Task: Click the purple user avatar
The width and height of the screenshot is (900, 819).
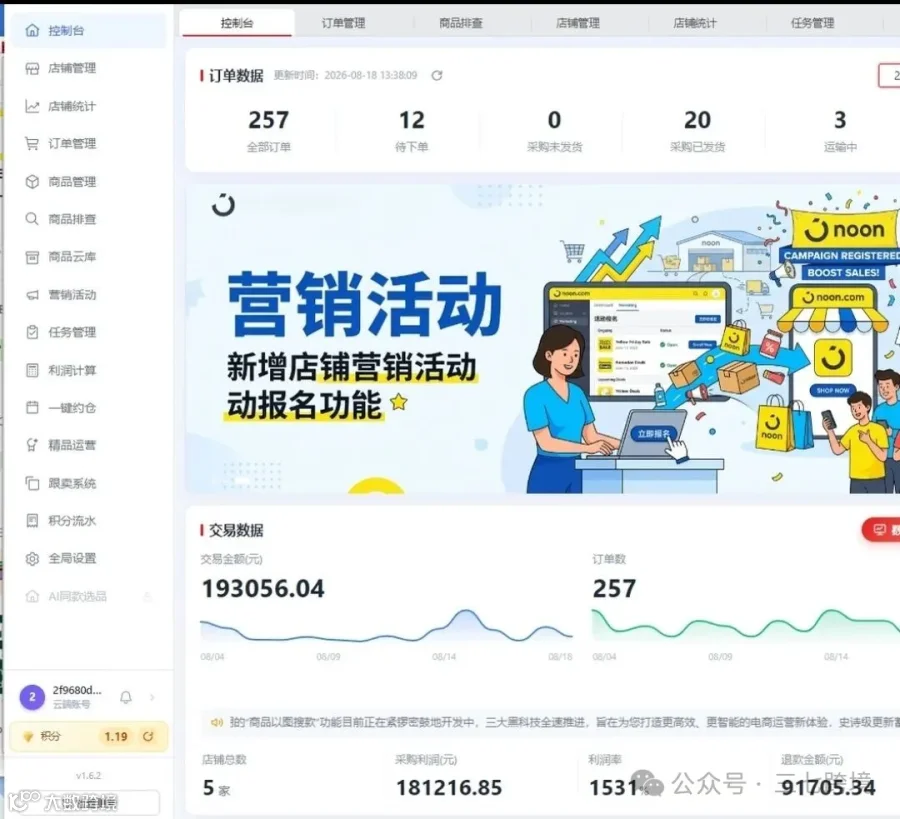Action: (32, 697)
